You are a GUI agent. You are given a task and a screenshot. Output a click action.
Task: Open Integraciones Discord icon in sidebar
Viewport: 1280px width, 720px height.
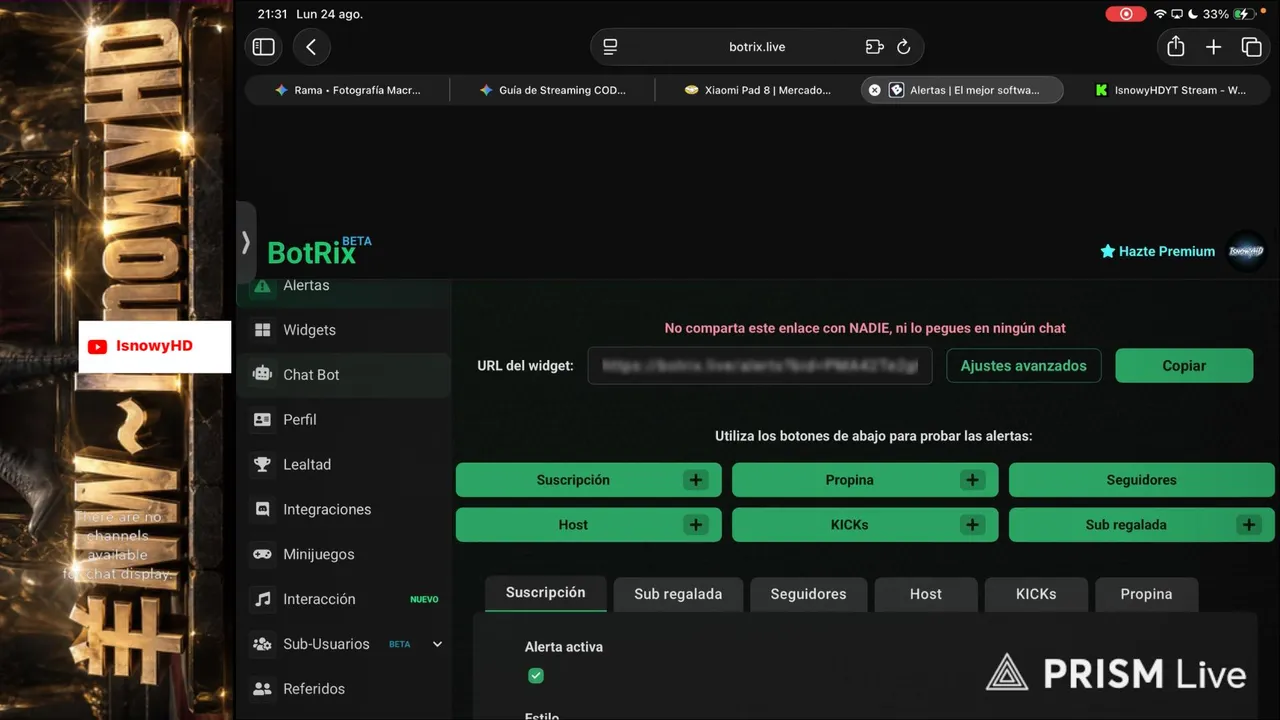[262, 509]
